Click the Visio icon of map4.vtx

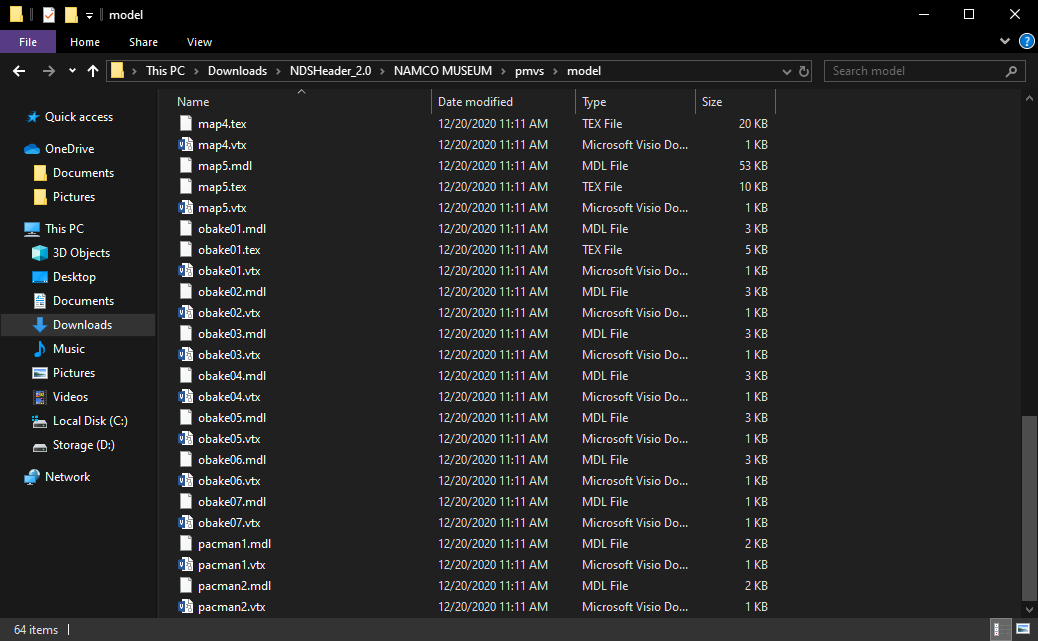tap(186, 144)
